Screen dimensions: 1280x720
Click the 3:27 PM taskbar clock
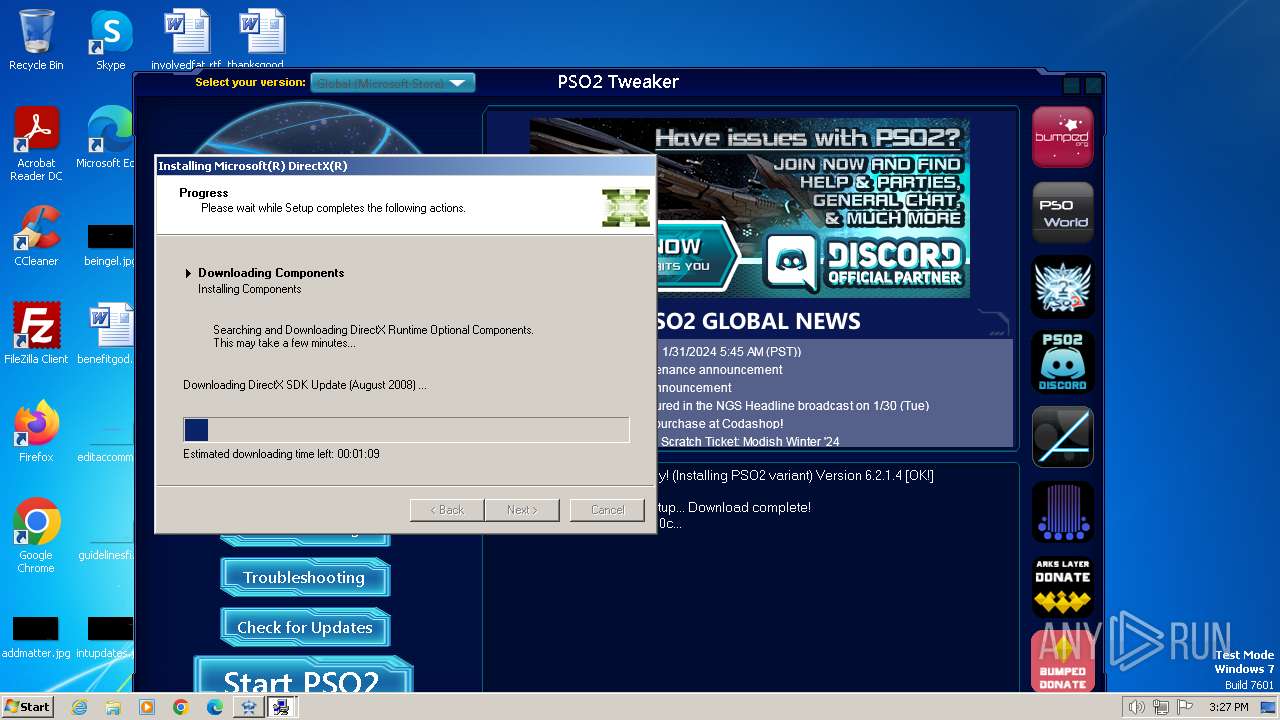coord(1229,707)
